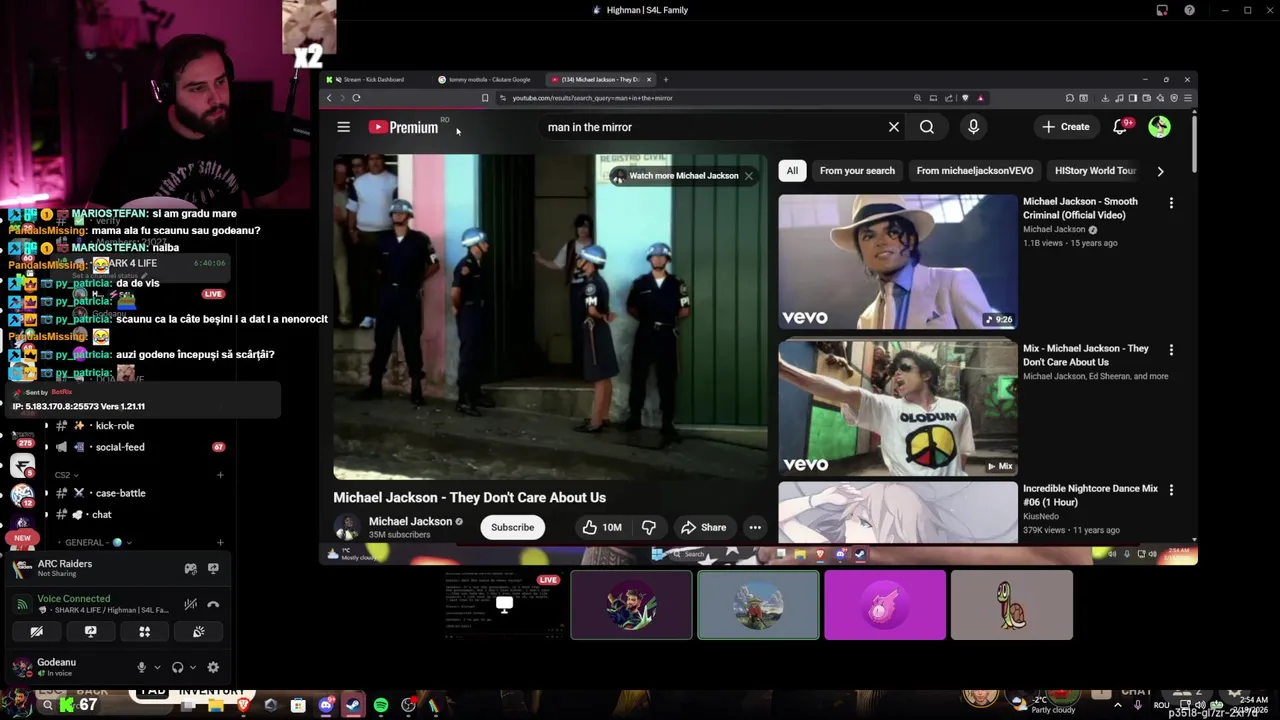Click the youtube.com address bar URL
Image resolution: width=1280 pixels, height=720 pixels.
592,98
